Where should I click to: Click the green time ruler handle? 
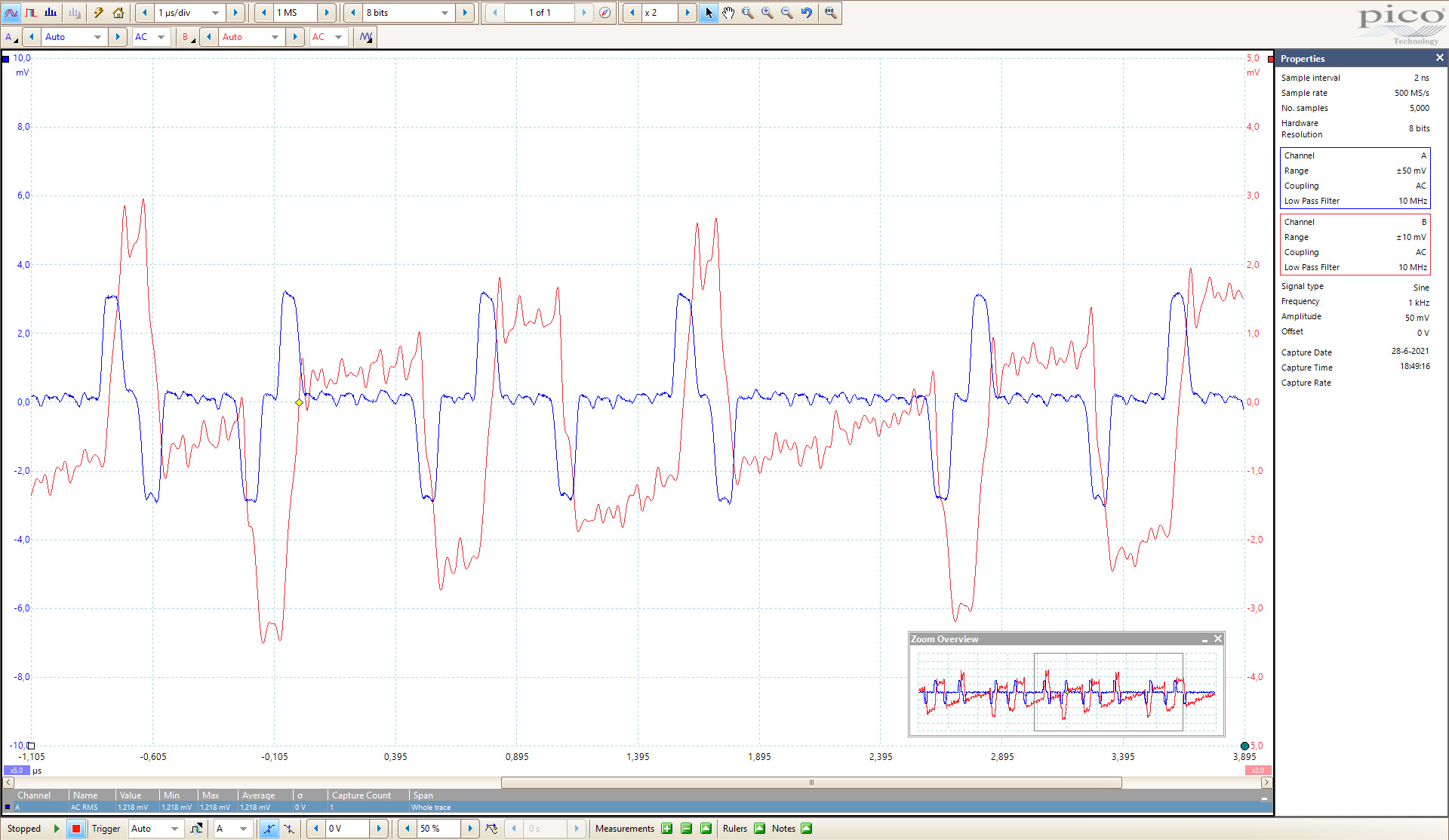(x=1244, y=746)
